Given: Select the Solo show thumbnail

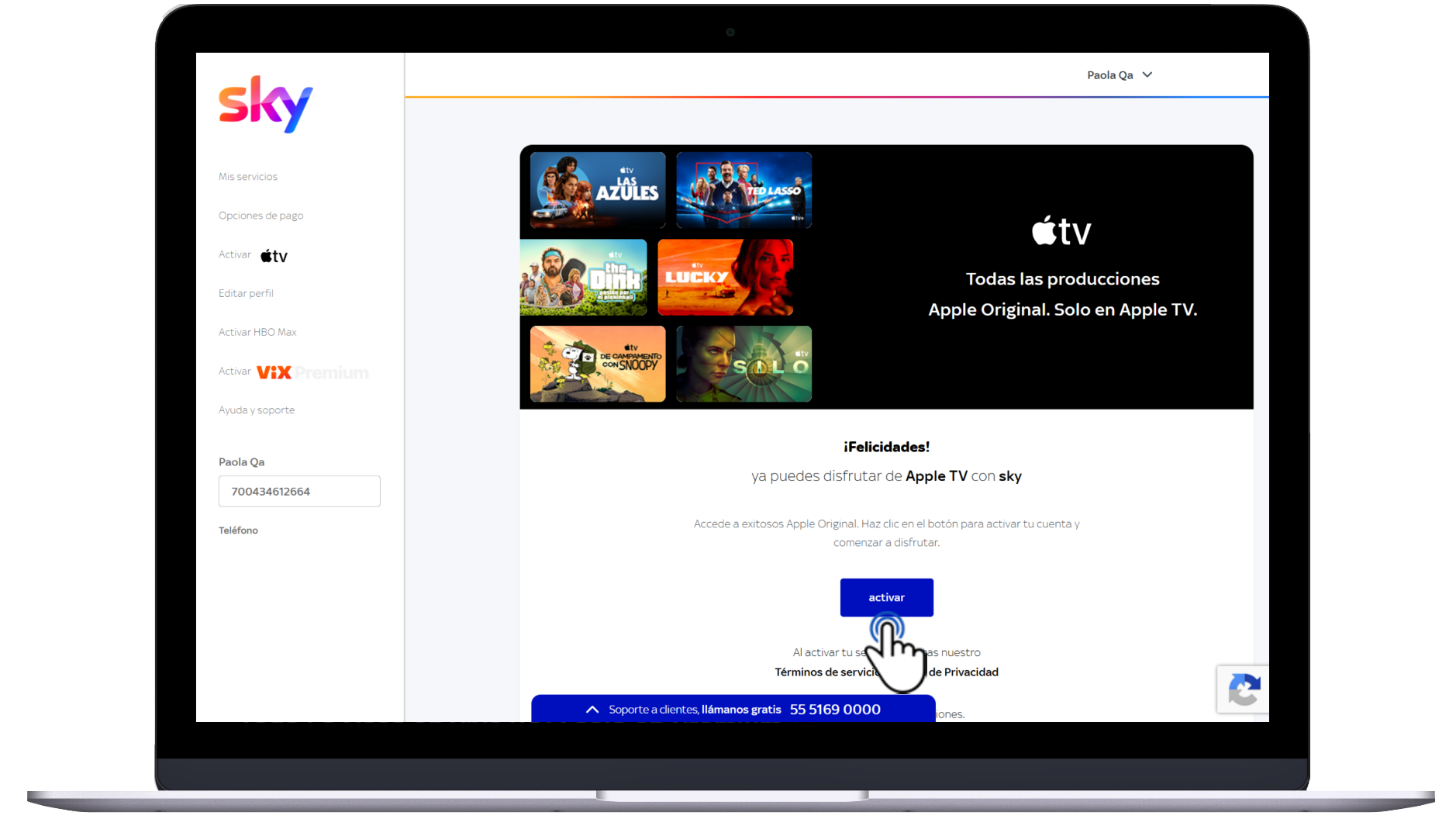Looking at the screenshot, I should 744,364.
